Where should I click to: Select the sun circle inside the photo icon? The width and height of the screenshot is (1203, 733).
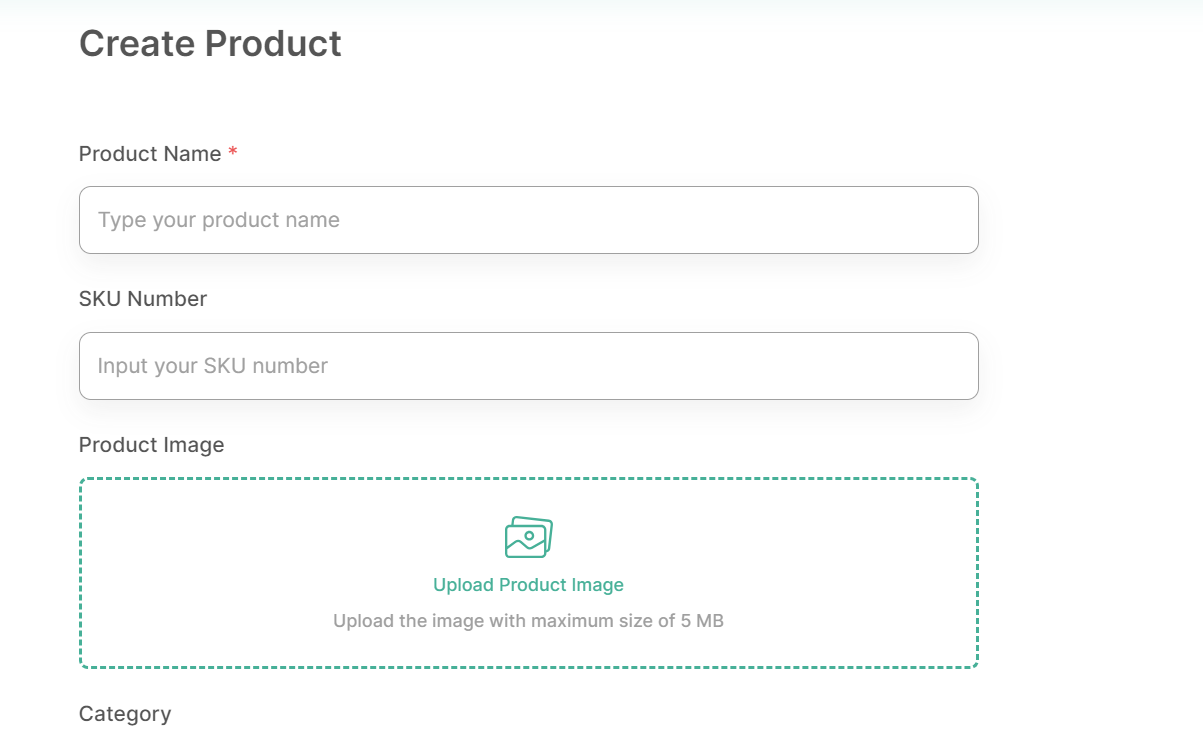(529, 536)
